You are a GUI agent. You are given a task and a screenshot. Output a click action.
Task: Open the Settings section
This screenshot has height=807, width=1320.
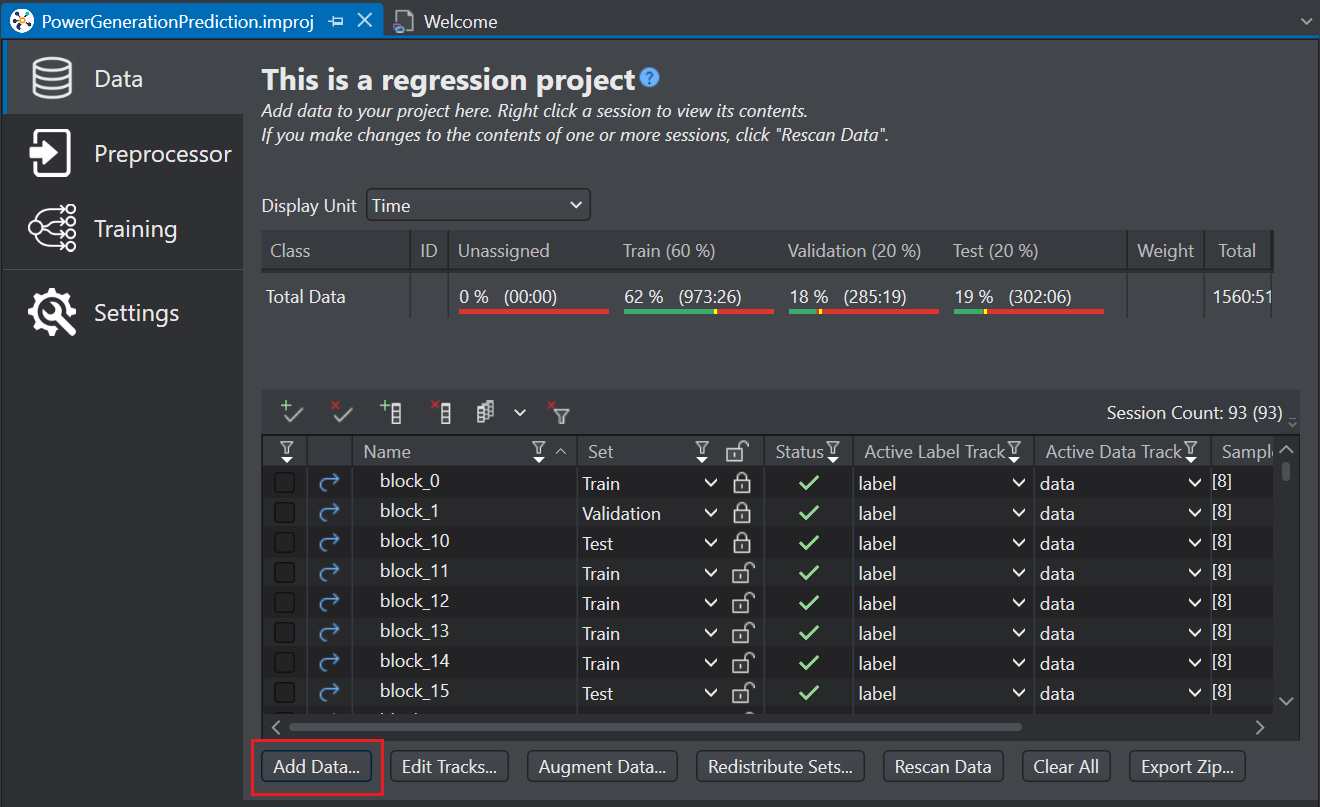click(x=122, y=313)
